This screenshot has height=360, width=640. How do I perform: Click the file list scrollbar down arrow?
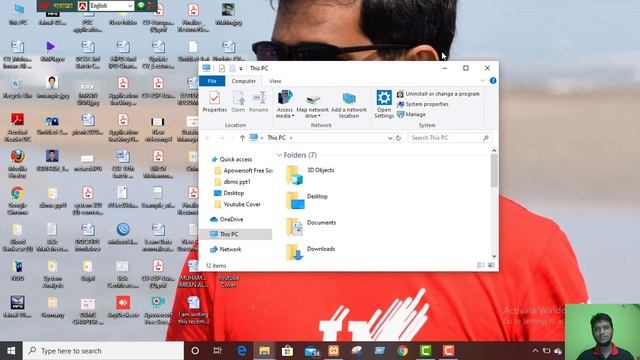pyautogui.click(x=494, y=256)
